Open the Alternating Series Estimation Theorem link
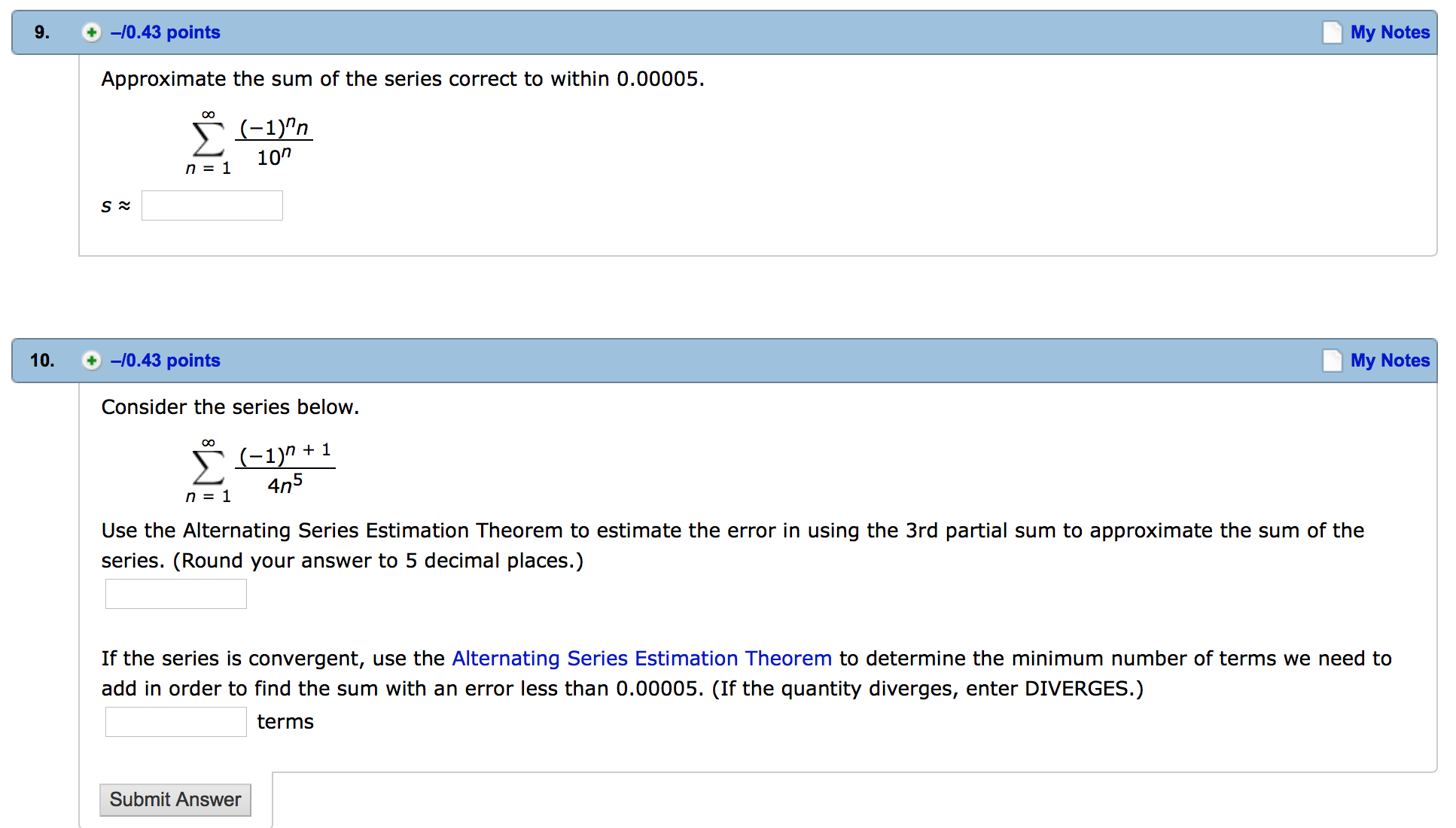The width and height of the screenshot is (1456, 828). pyautogui.click(x=641, y=659)
